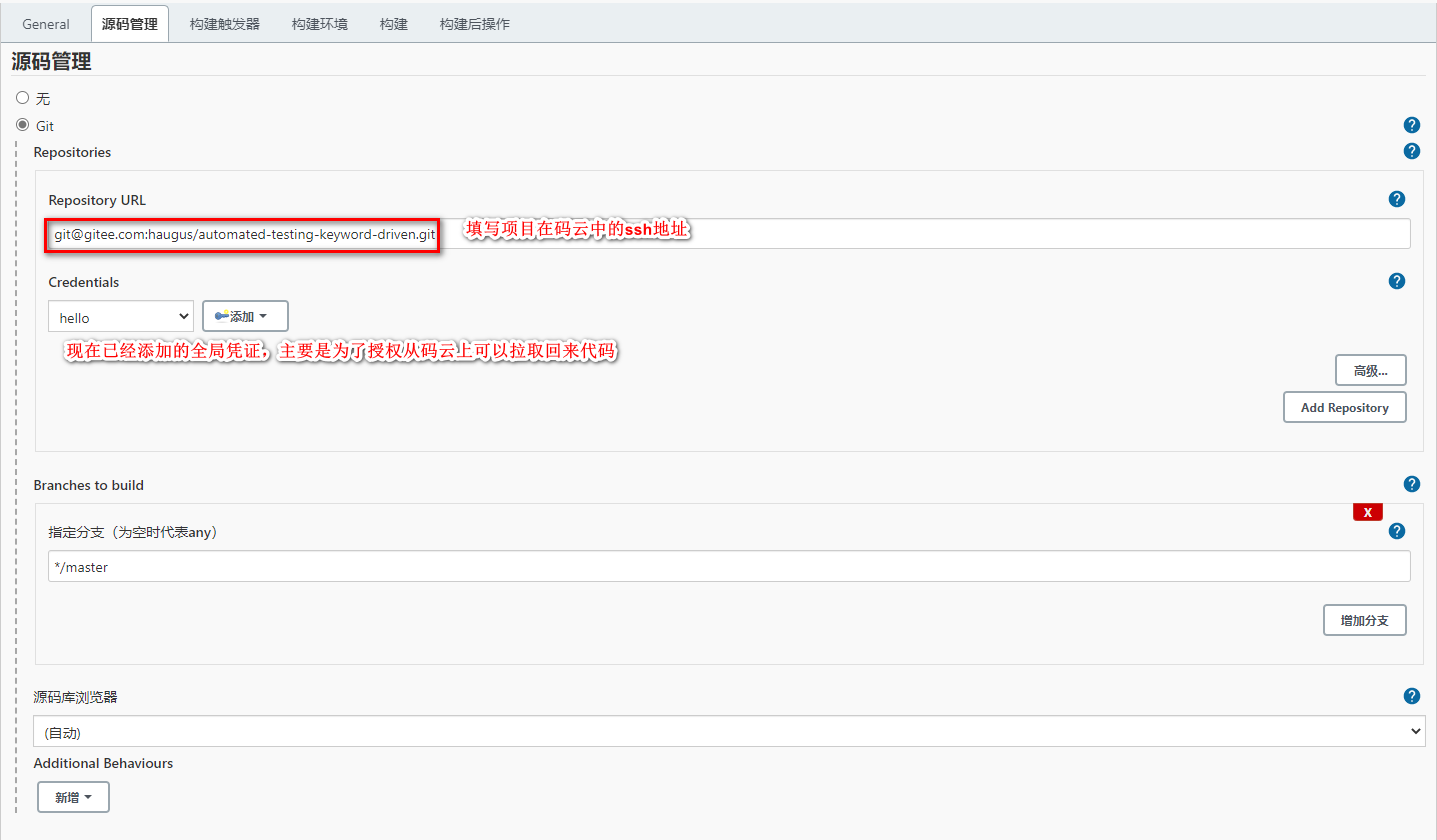Select the Git radio button

[23, 125]
